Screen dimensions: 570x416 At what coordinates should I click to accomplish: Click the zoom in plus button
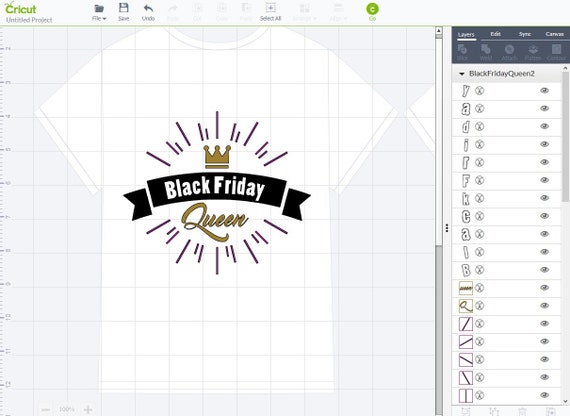coord(88,409)
